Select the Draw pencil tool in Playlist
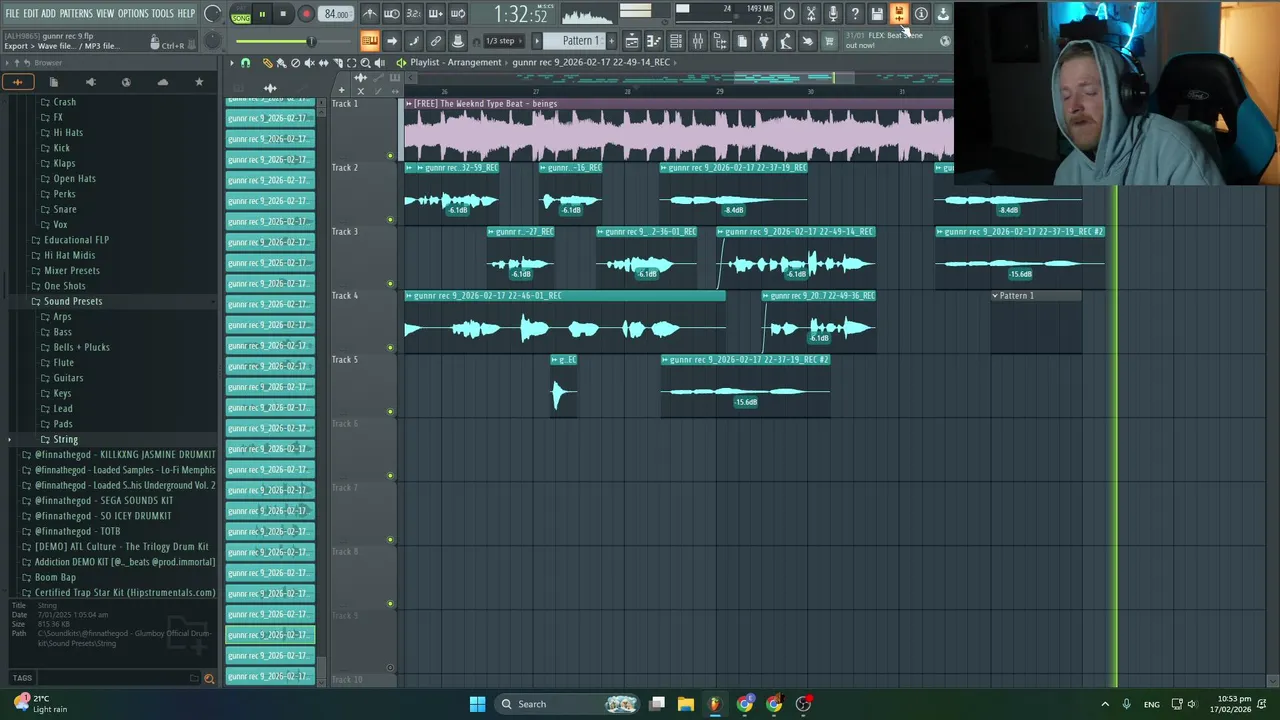The image size is (1280, 720). (x=267, y=63)
